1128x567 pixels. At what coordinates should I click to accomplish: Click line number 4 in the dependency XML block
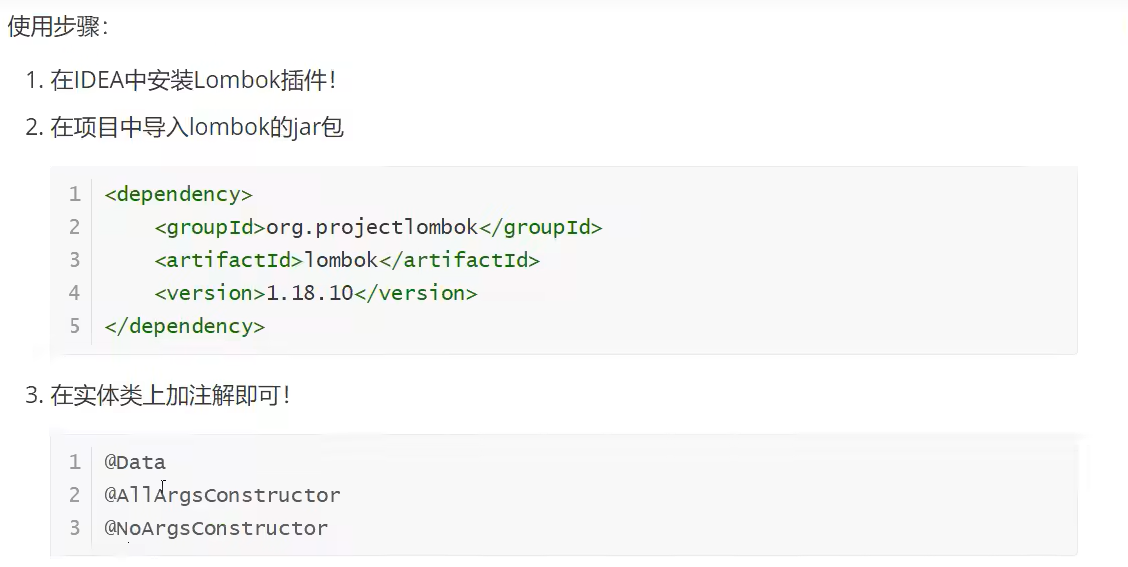(75, 293)
